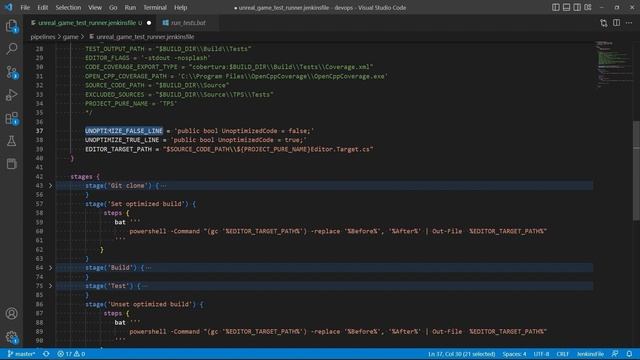Split the editor to the right

[x=616, y=23]
